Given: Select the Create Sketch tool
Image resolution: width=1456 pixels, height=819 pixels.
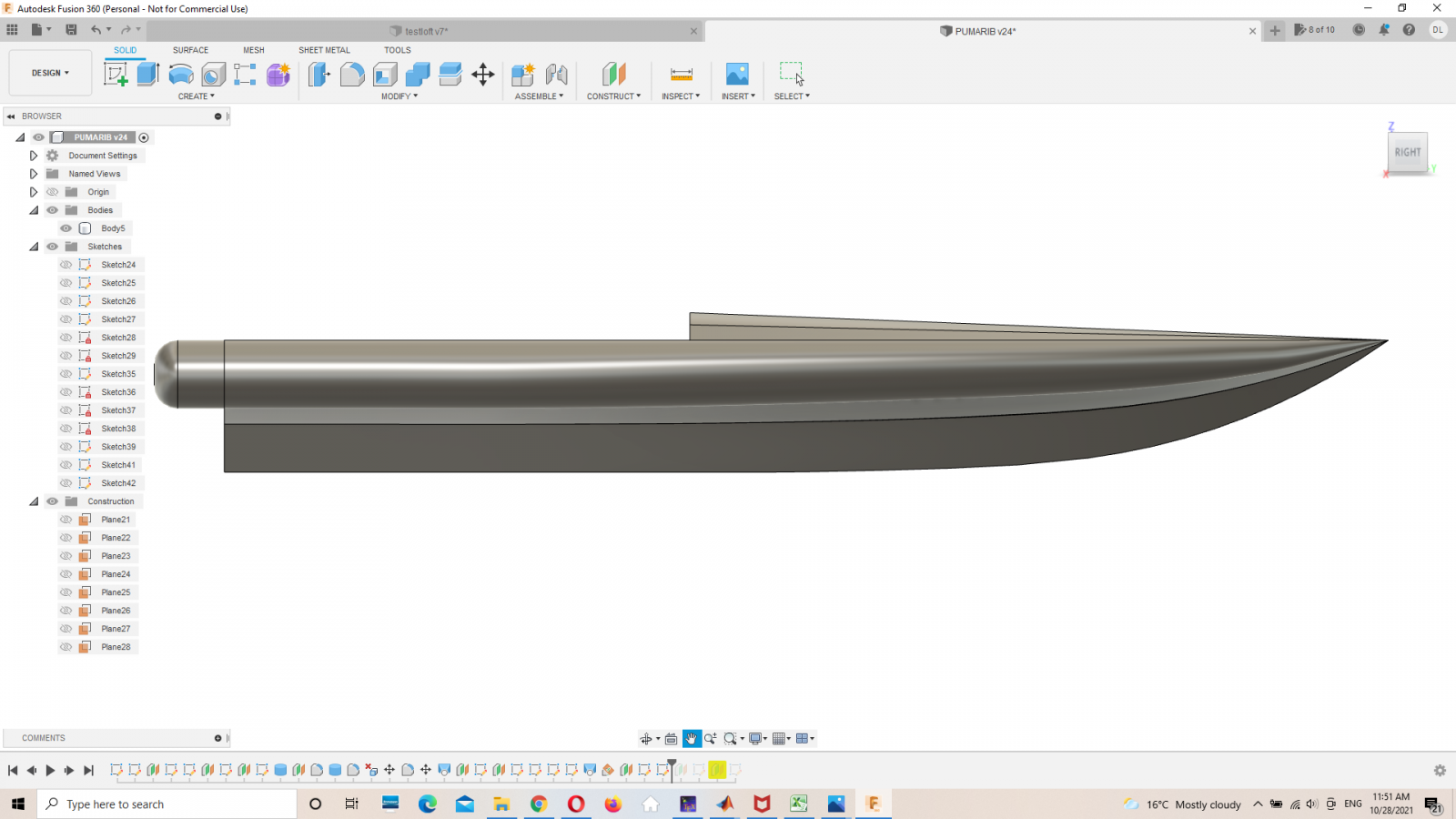Looking at the screenshot, I should click(116, 75).
